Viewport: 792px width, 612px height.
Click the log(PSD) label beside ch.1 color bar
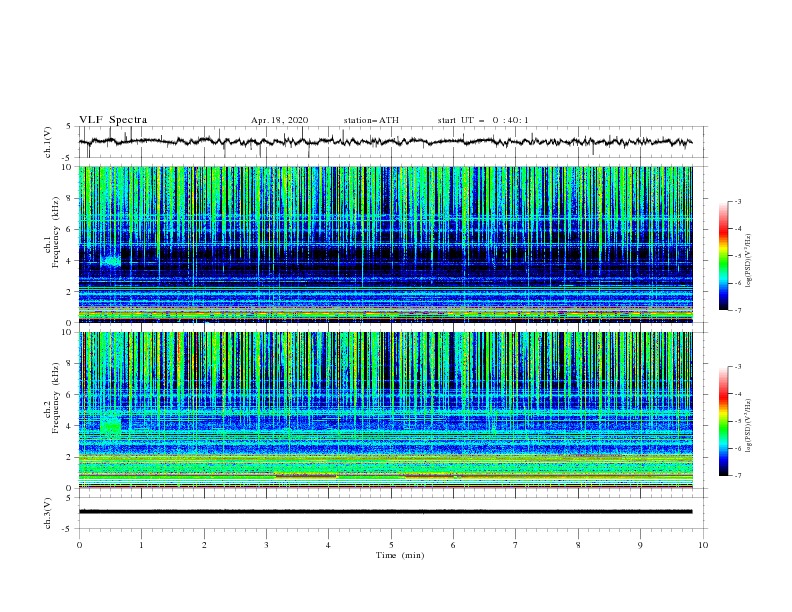(x=749, y=261)
